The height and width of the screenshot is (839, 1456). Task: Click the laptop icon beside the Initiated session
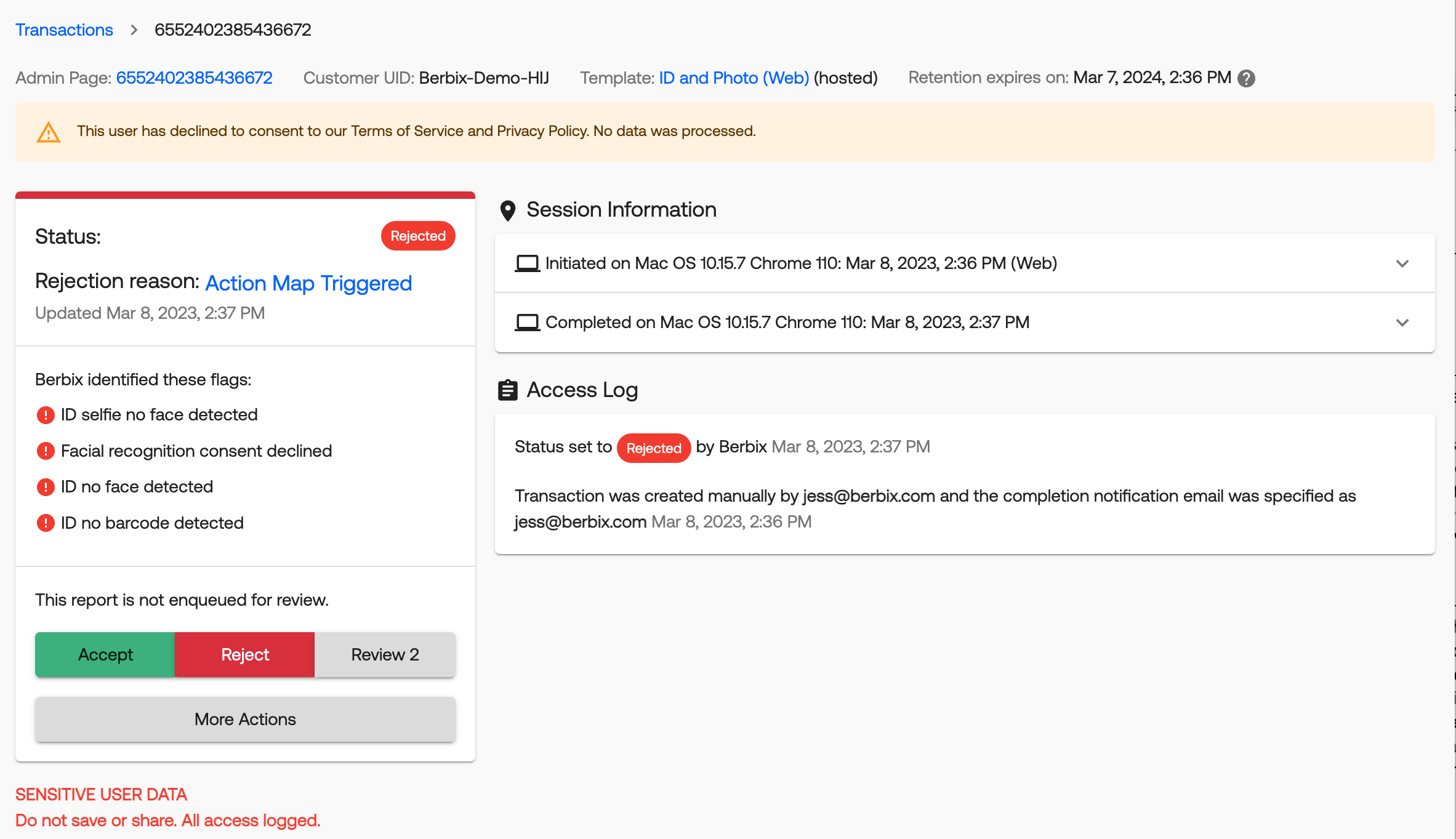[x=527, y=263]
